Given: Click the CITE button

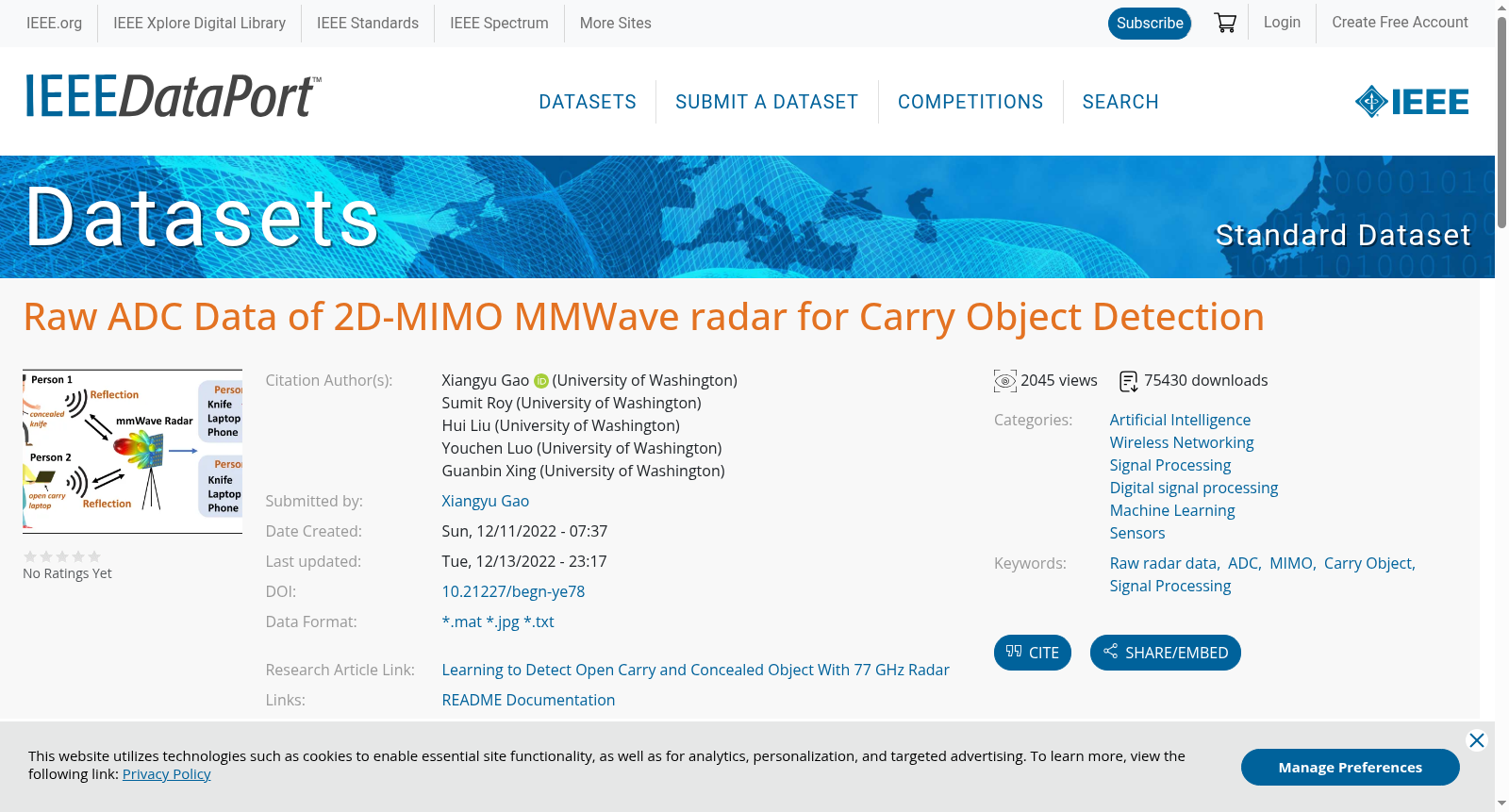Looking at the screenshot, I should [1033, 653].
